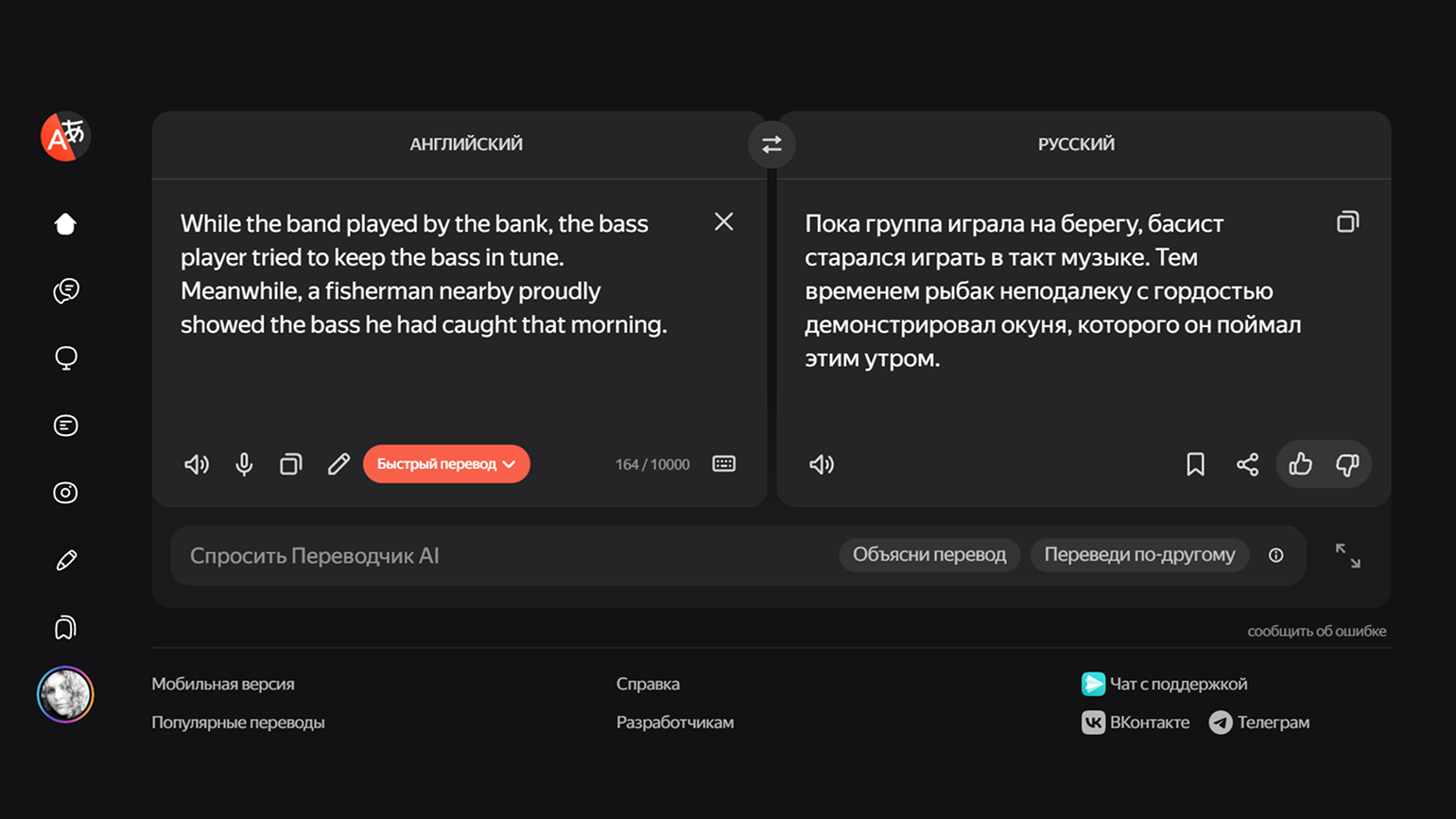
Task: Open the on-screen keyboard
Action: pyautogui.click(x=723, y=464)
